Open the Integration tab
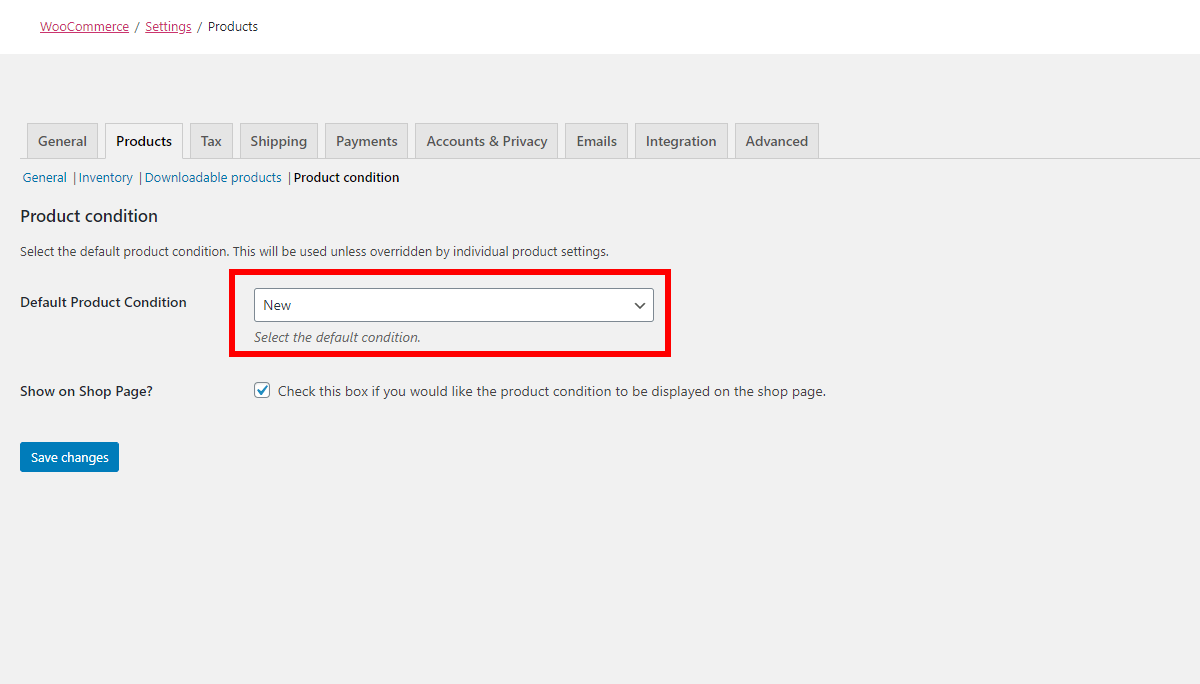1200x684 pixels. click(x=681, y=140)
